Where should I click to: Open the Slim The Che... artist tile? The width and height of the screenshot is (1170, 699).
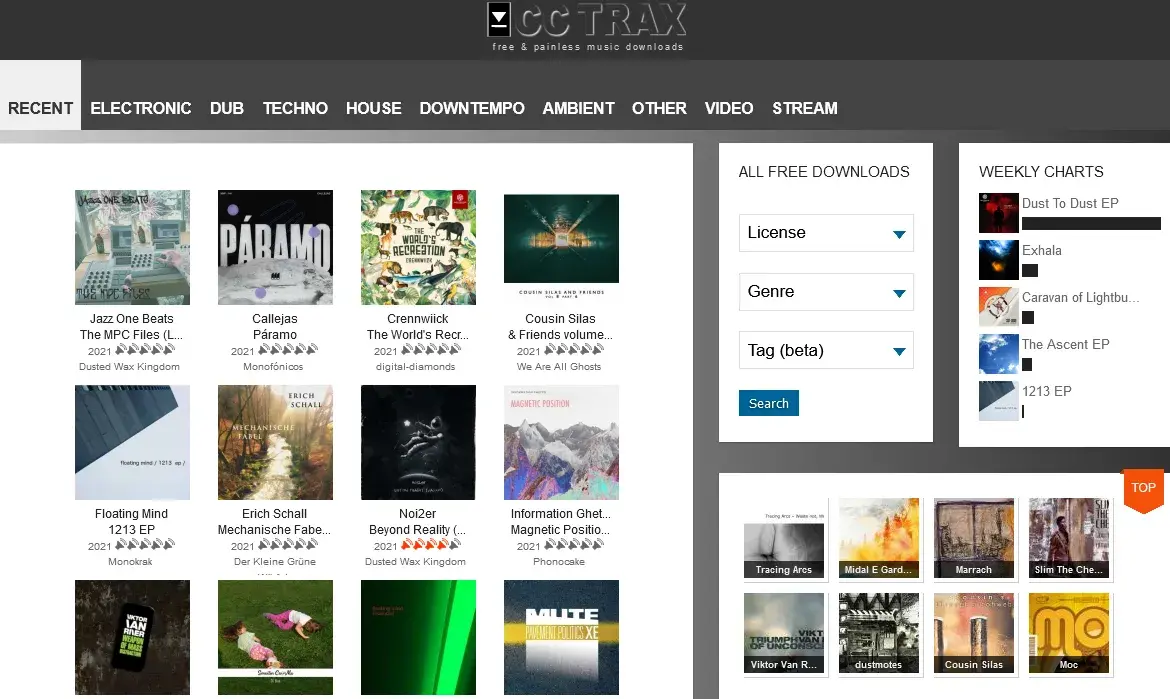[1069, 539]
